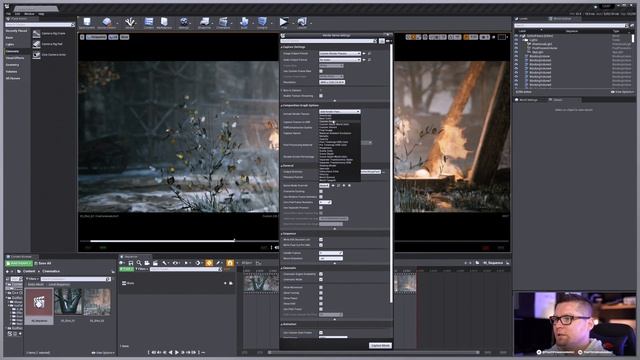Image resolution: width=640 pixels, height=360 pixels.
Task: Click the Launch toolbar icon
Action: pyautogui.click(x=302, y=22)
